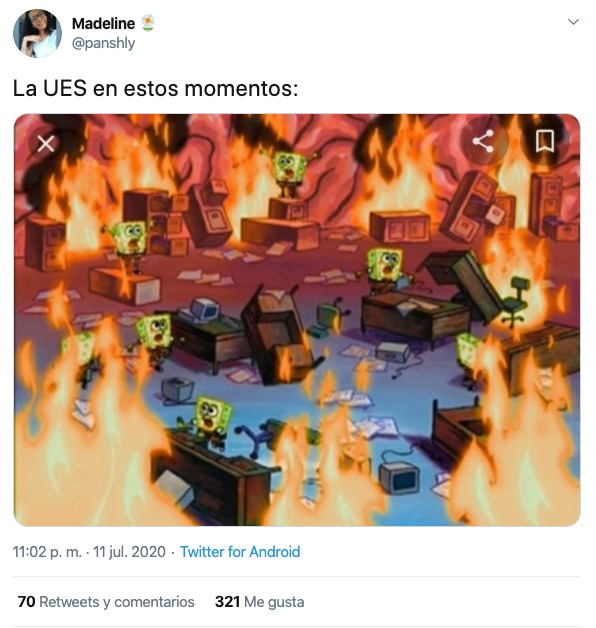The image size is (596, 628).
Task: Open the Twitter for Android link
Action: pos(240,552)
